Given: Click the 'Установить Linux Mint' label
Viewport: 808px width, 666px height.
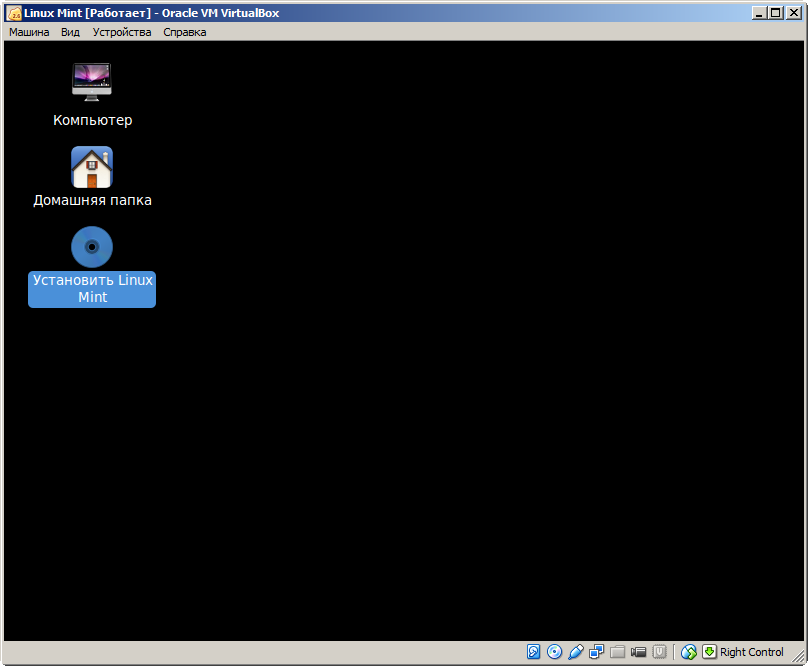Looking at the screenshot, I should tap(92, 289).
